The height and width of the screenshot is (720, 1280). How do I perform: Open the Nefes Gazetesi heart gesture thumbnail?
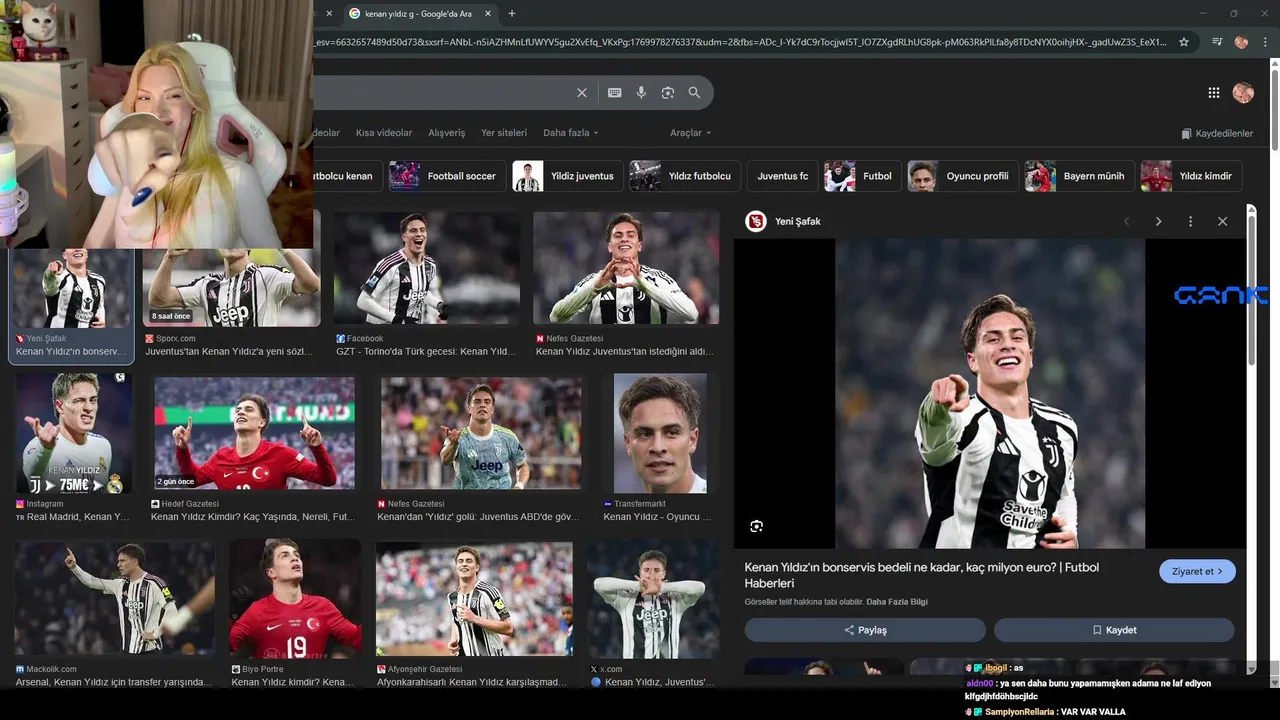(626, 268)
